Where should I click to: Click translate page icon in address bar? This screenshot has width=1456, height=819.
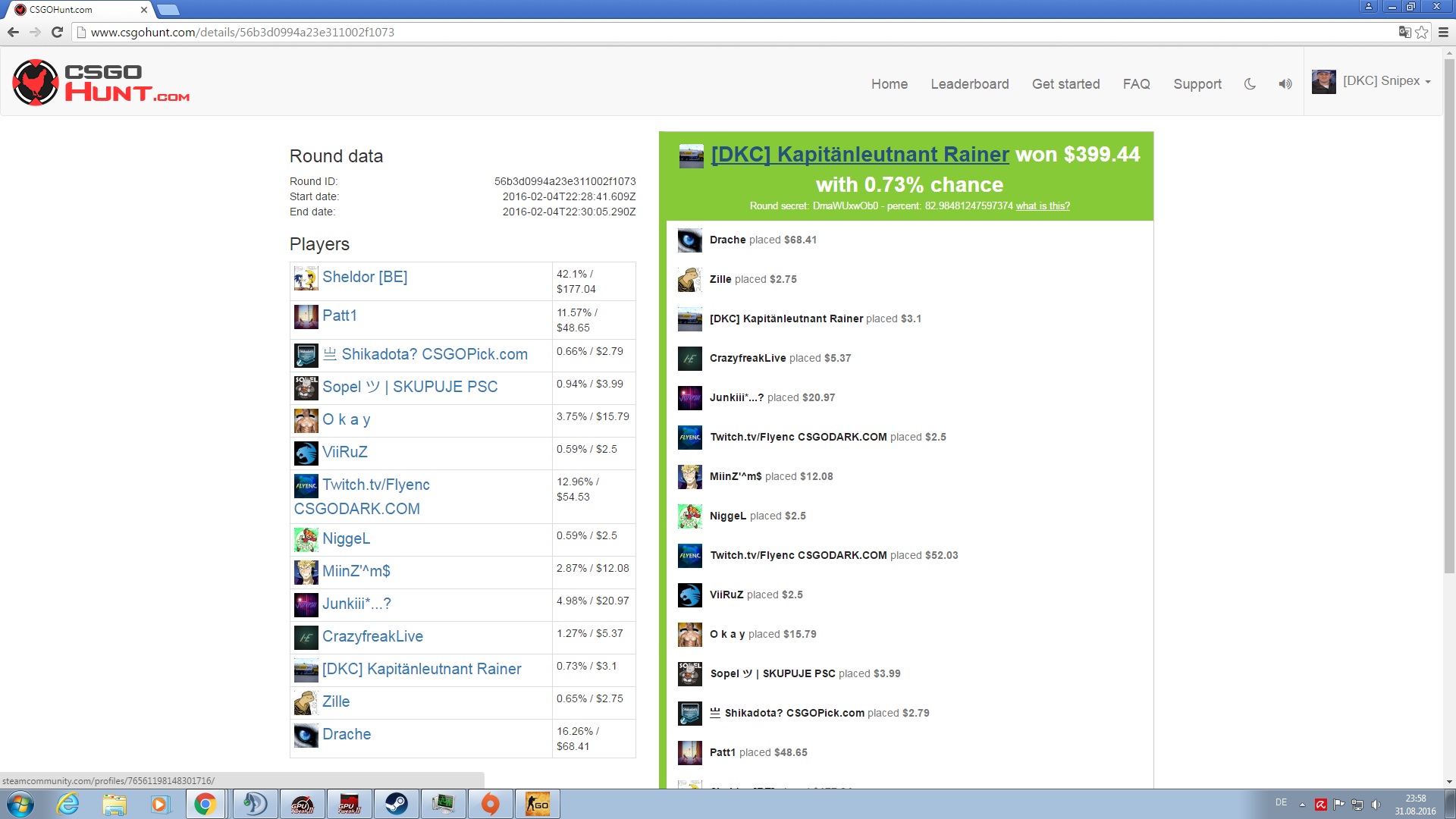(1404, 32)
